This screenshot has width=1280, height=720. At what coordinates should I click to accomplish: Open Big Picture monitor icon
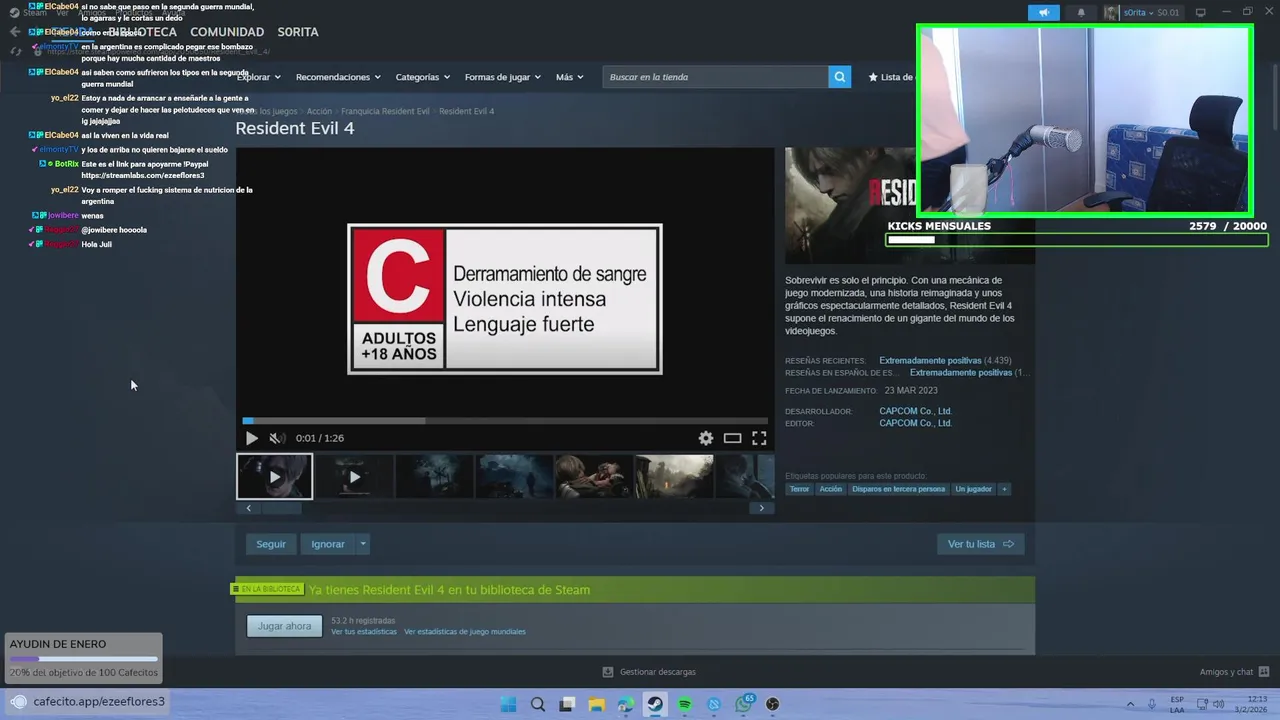tap(1200, 13)
